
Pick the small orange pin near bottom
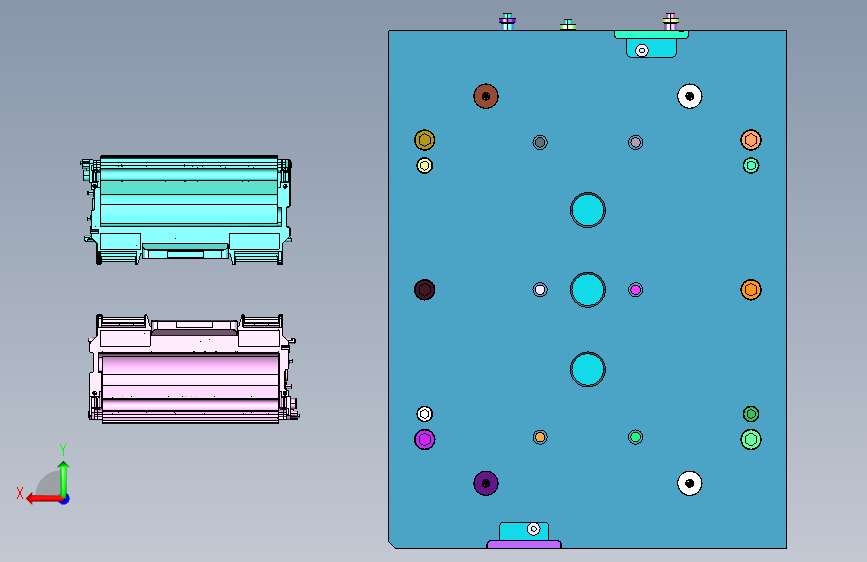540,437
